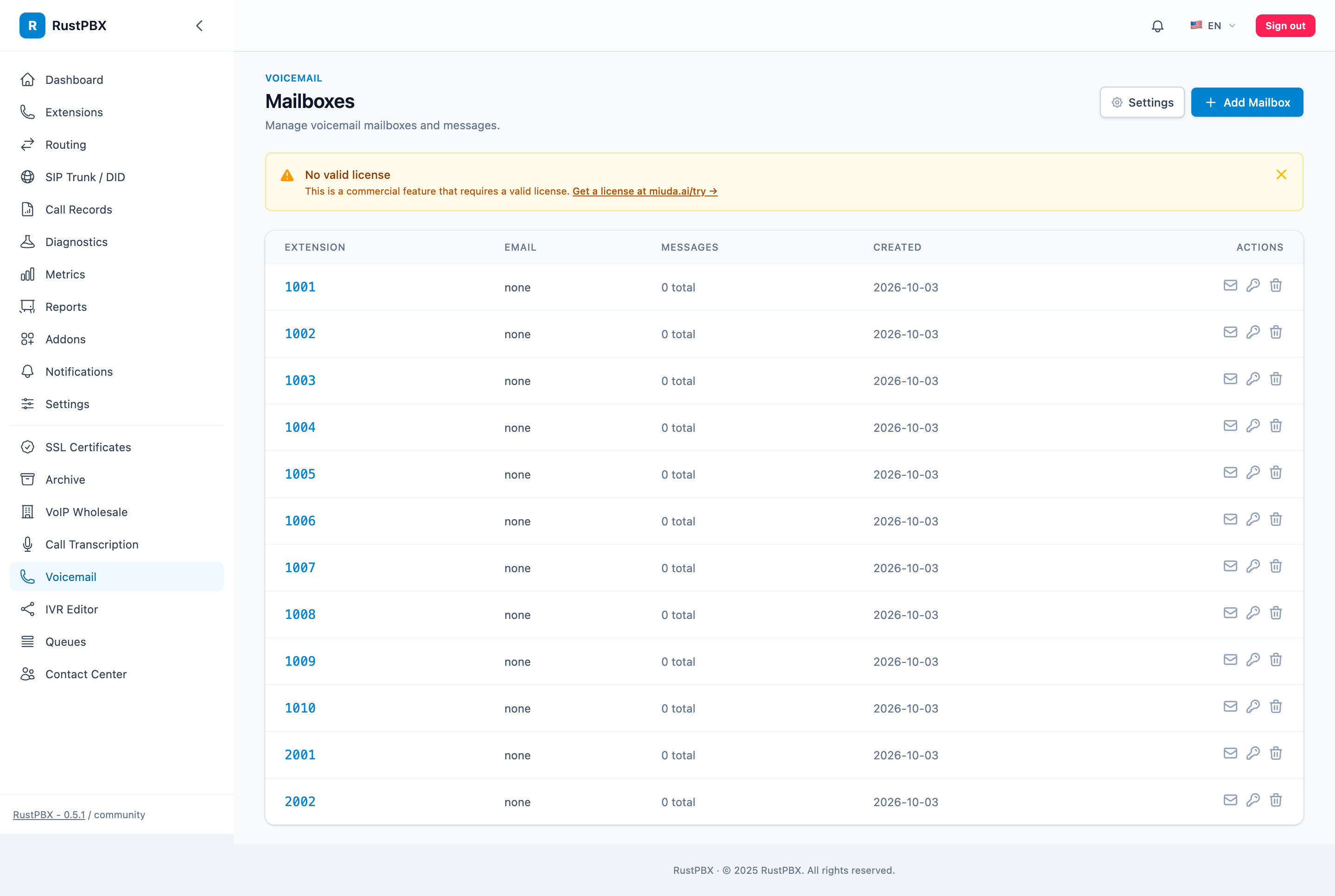Dismiss the No valid license banner
This screenshot has width=1335, height=896.
pyautogui.click(x=1281, y=174)
